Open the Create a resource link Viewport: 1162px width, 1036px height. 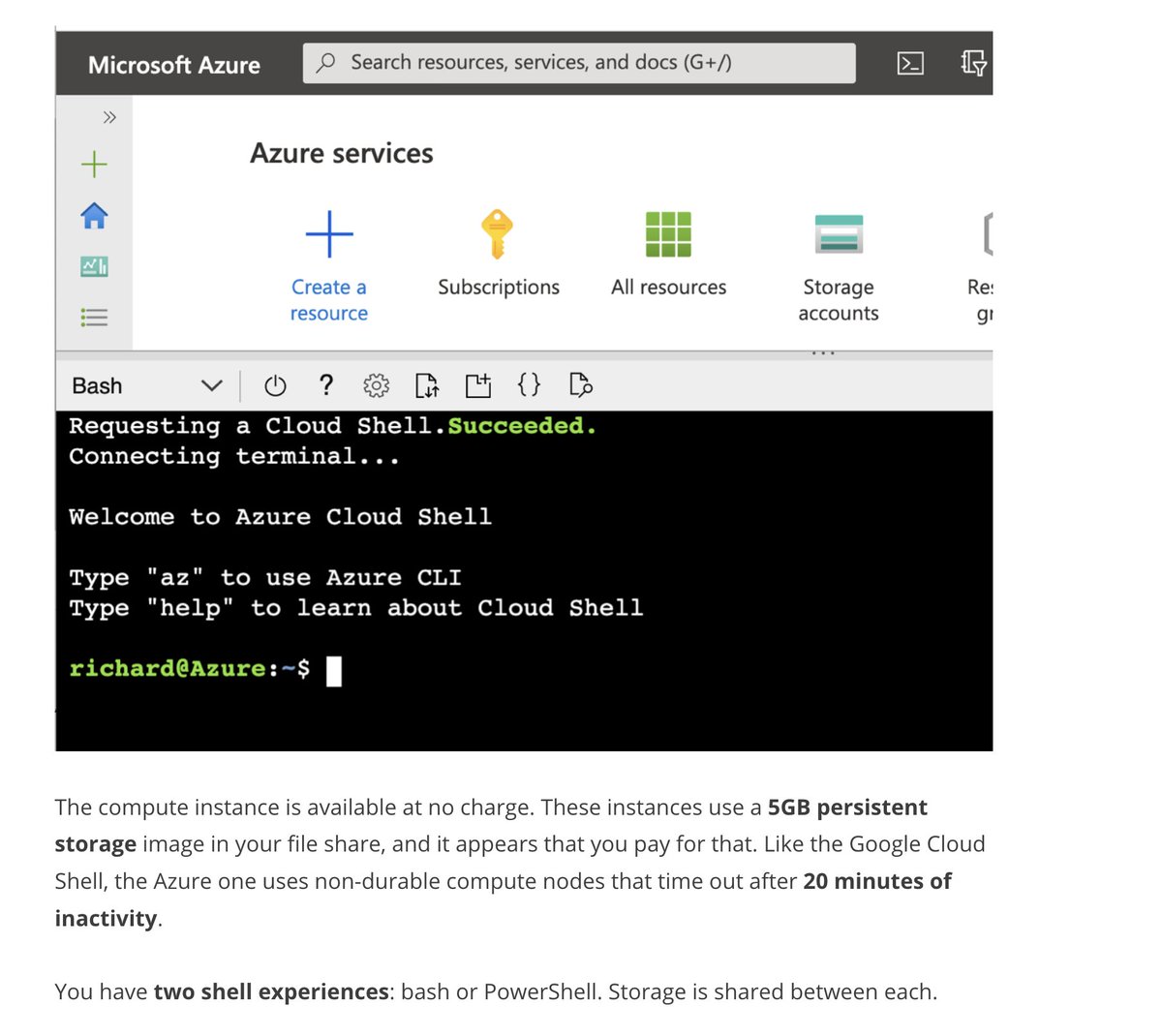(x=329, y=300)
